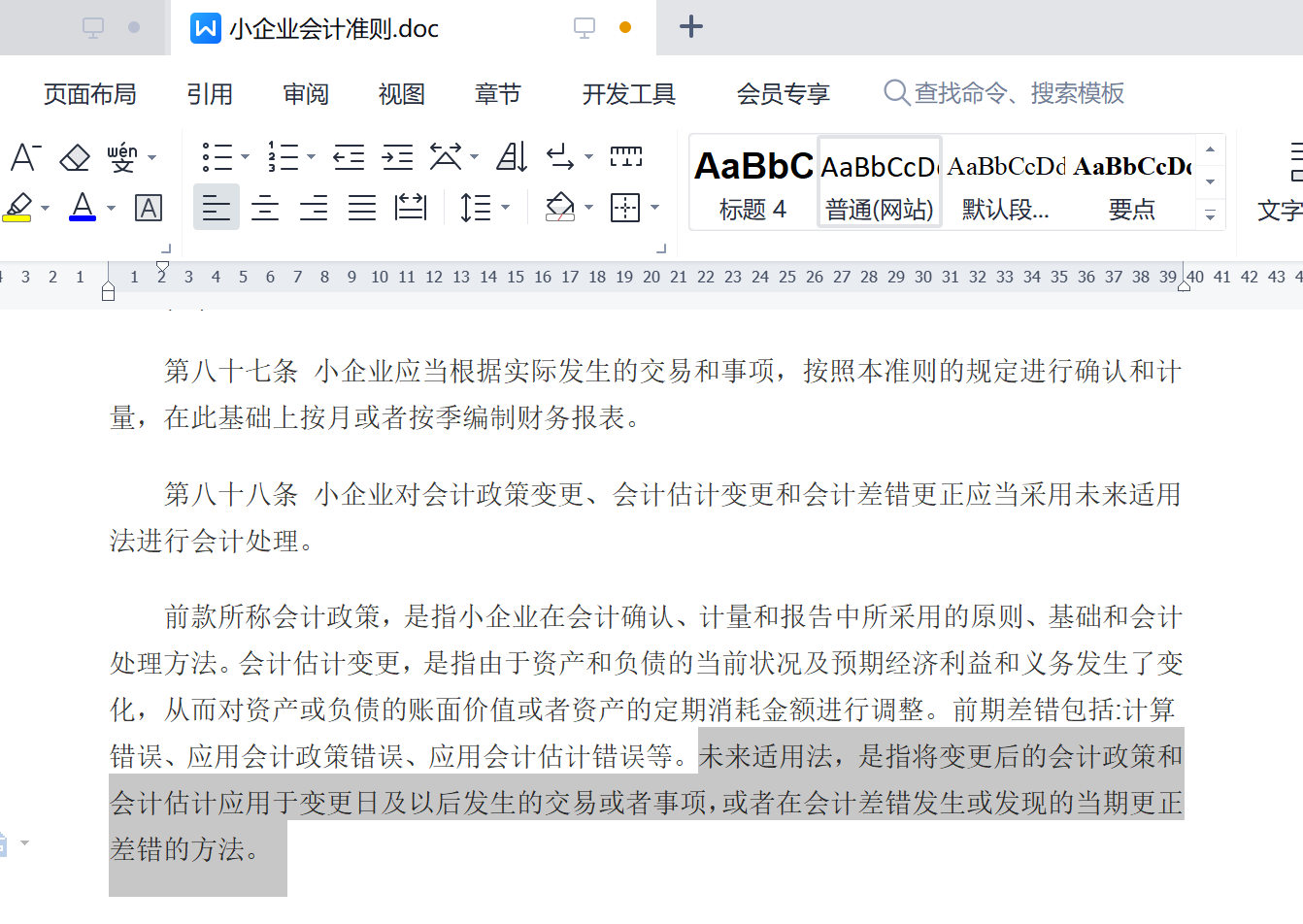Viewport: 1303px width, 924px height.
Task: Expand the styles gallery list
Action: tap(1210, 215)
